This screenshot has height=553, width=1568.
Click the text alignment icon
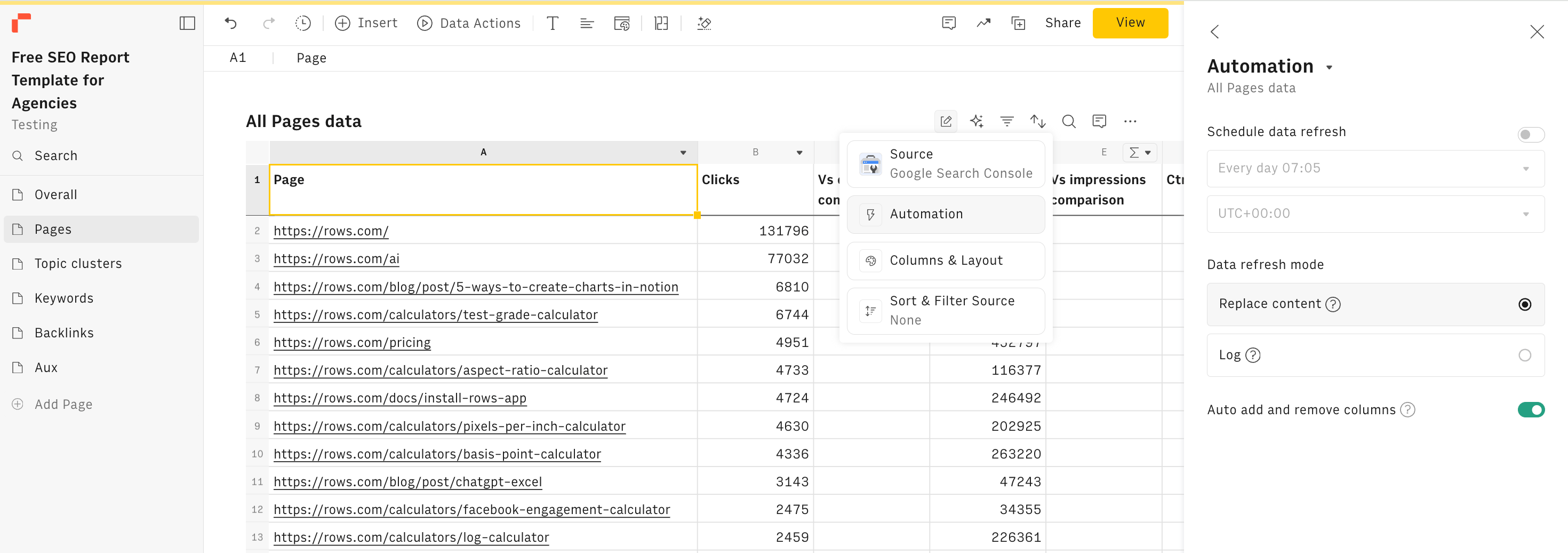coord(587,23)
